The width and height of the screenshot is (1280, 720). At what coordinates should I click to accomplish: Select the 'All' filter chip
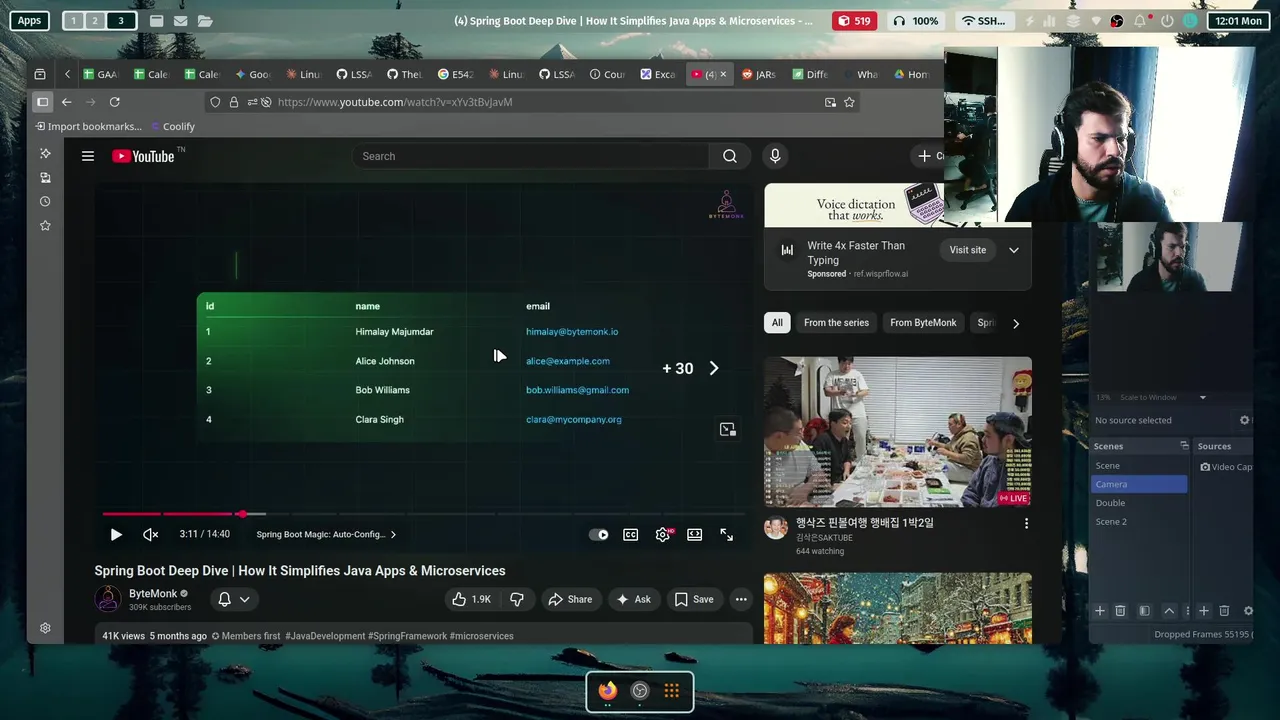tap(777, 323)
